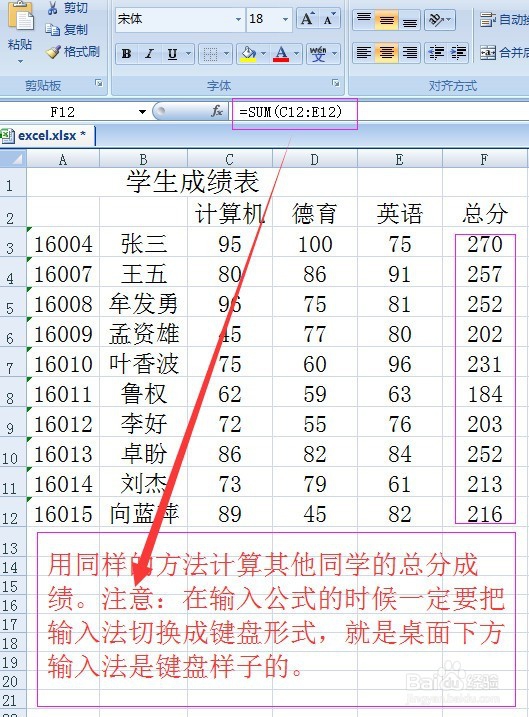Click the total cell showing 184

[485, 394]
